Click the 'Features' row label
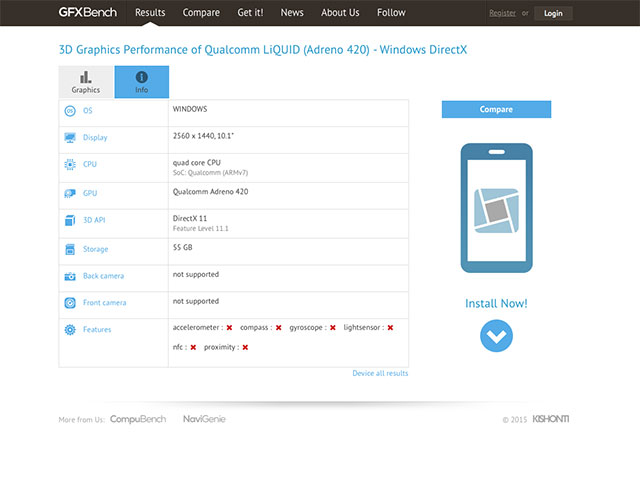 pos(97,330)
